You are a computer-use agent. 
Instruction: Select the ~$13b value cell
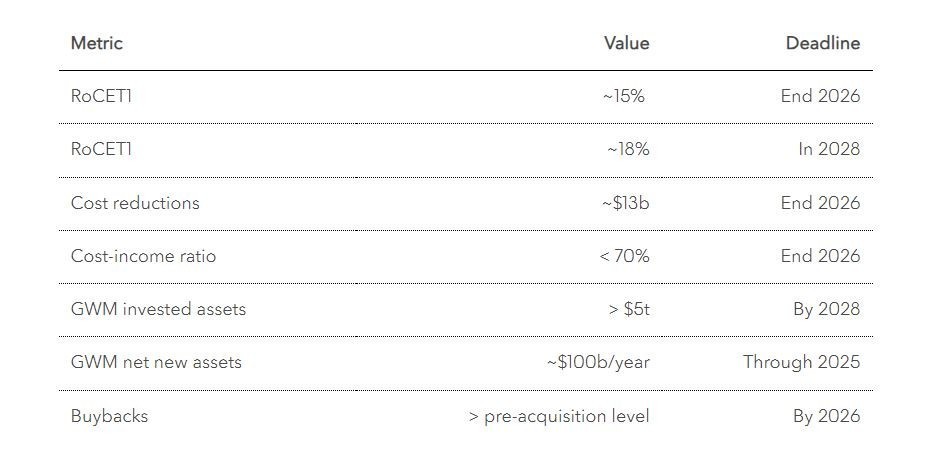point(625,203)
